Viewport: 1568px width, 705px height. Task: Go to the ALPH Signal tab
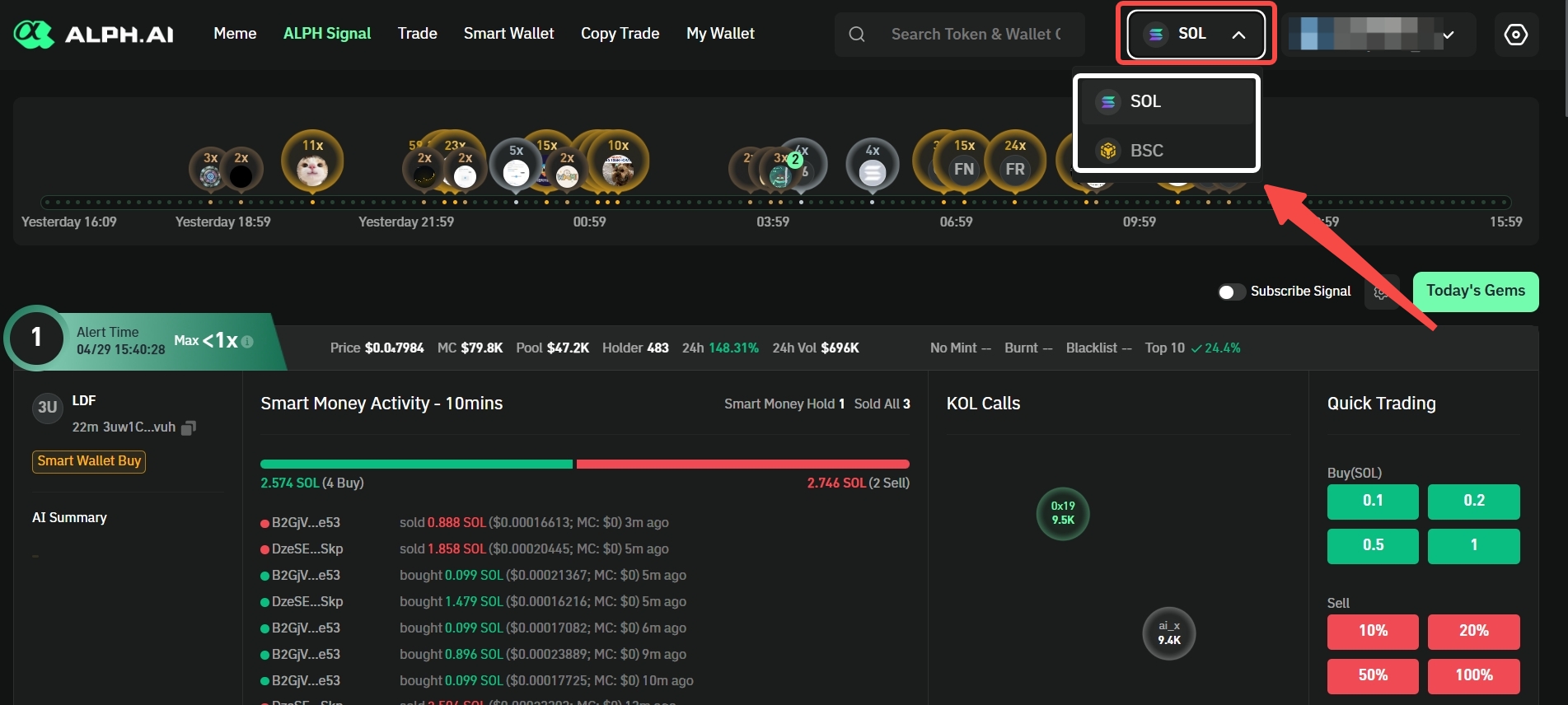327,34
